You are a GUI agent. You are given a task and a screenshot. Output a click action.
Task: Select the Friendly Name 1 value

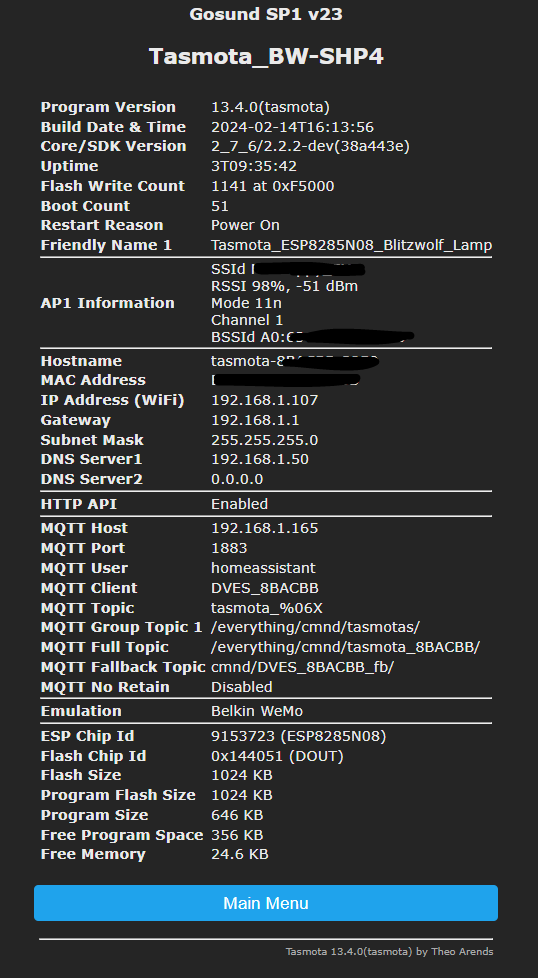[352, 245]
